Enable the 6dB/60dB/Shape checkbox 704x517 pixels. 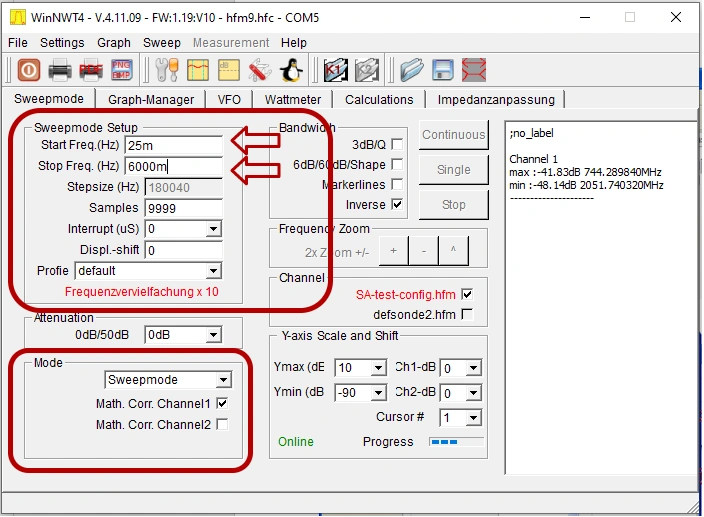[397, 164]
